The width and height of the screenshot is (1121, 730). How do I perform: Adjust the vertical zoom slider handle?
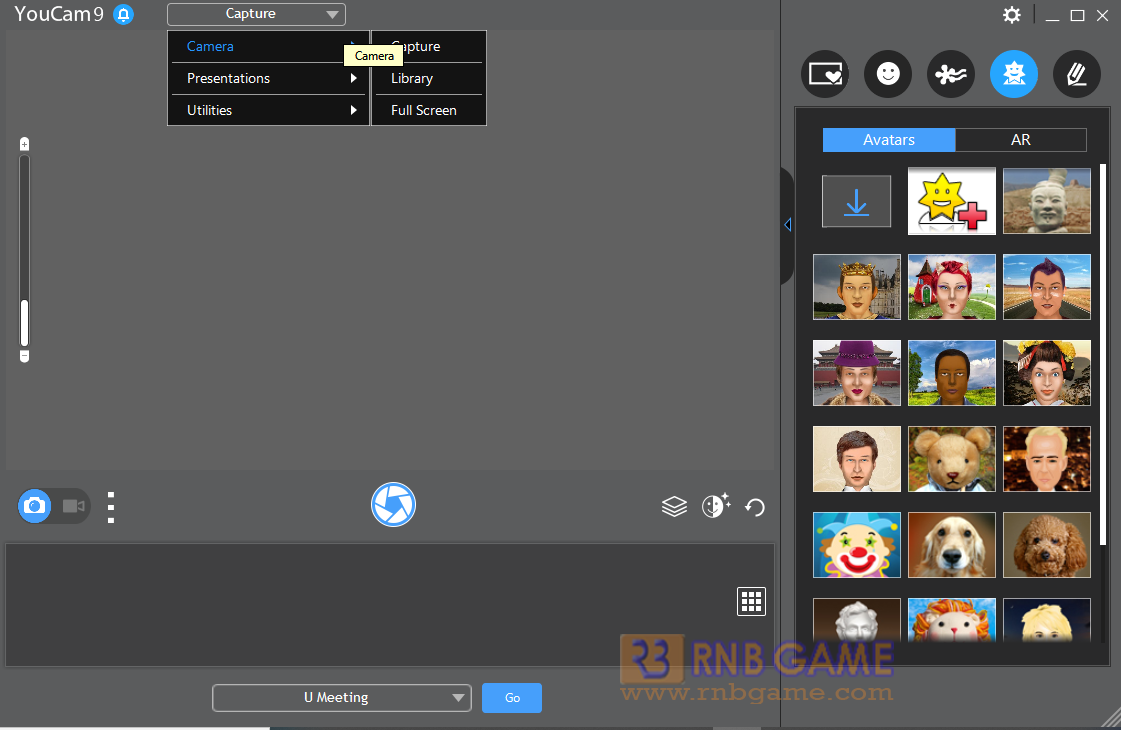click(24, 323)
